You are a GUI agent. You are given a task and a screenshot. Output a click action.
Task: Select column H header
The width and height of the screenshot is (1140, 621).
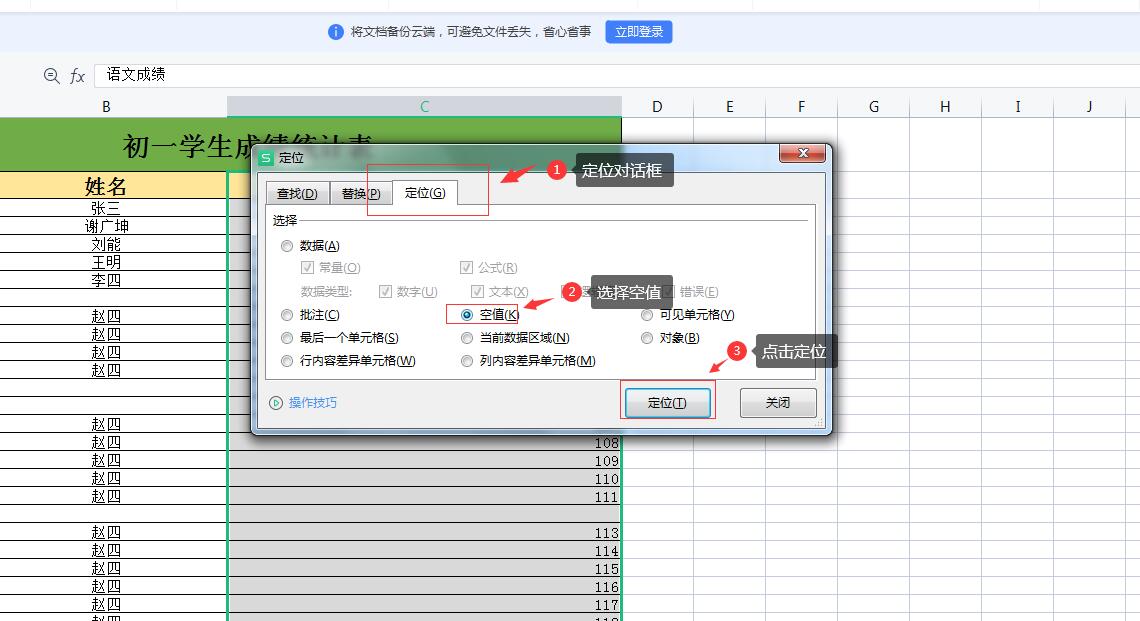point(945,107)
